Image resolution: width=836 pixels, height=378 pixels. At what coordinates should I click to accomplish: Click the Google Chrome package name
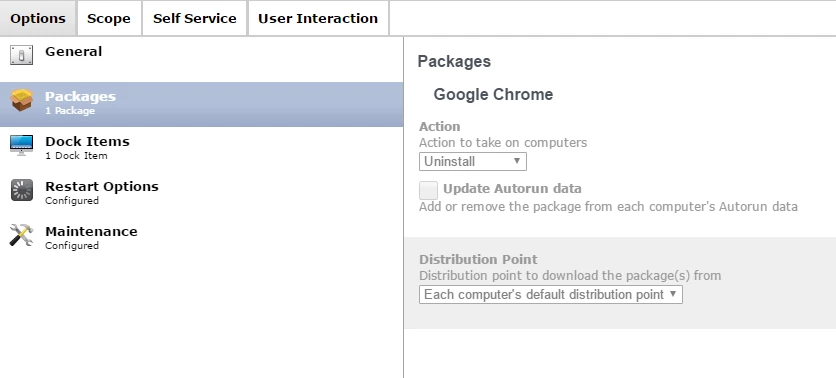tap(493, 94)
